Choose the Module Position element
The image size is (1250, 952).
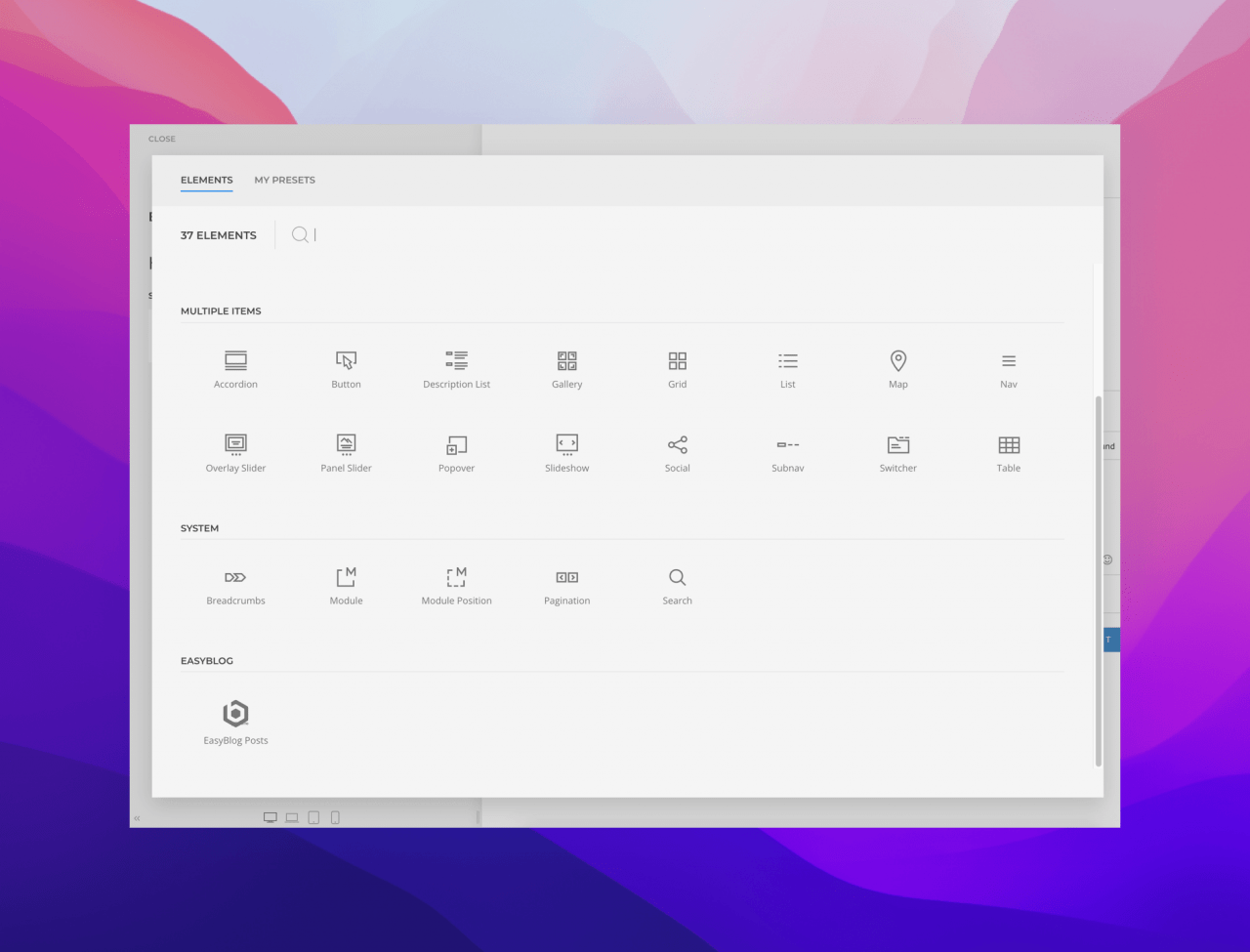(456, 586)
